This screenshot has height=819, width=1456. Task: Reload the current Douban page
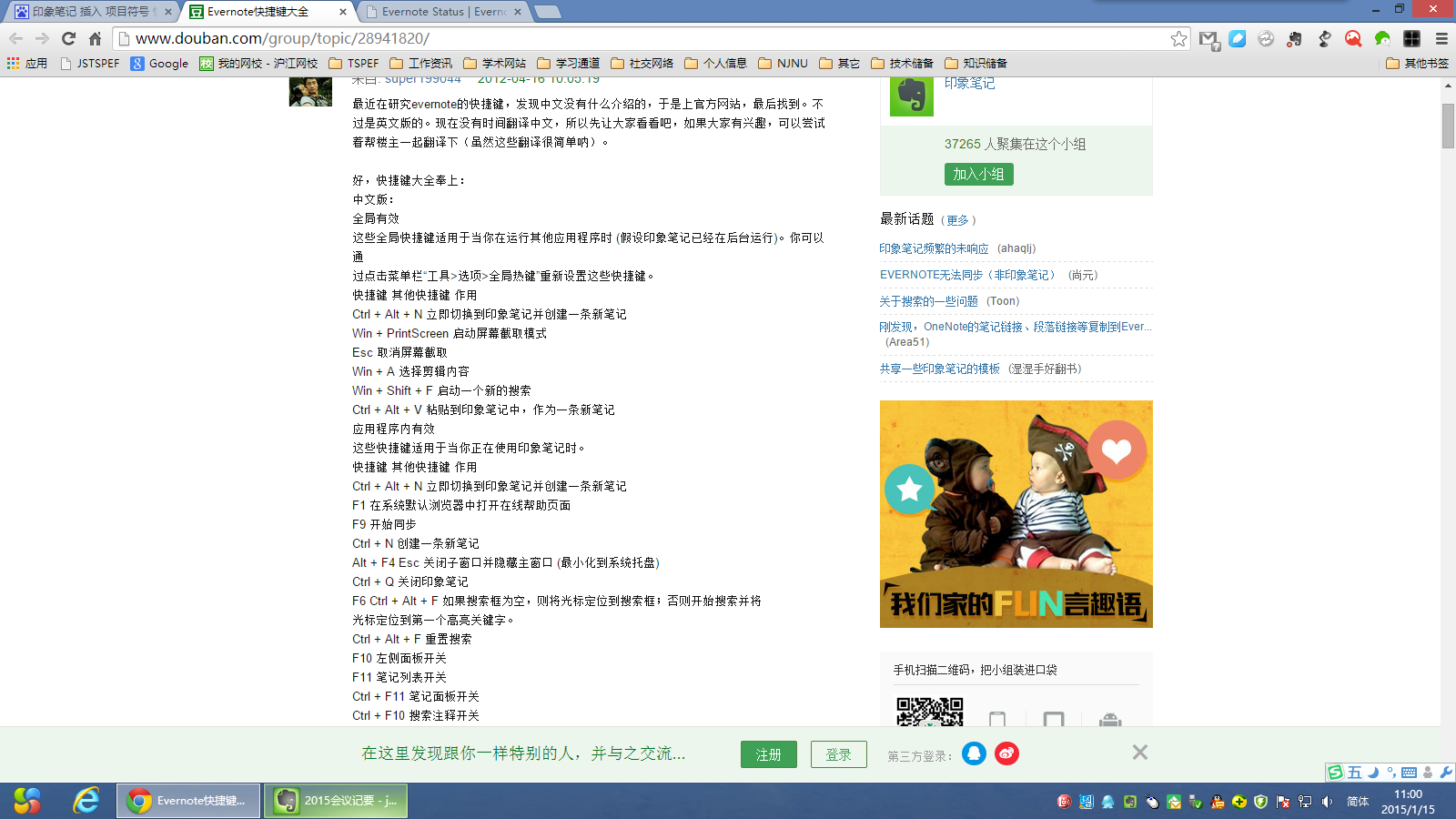(68, 38)
